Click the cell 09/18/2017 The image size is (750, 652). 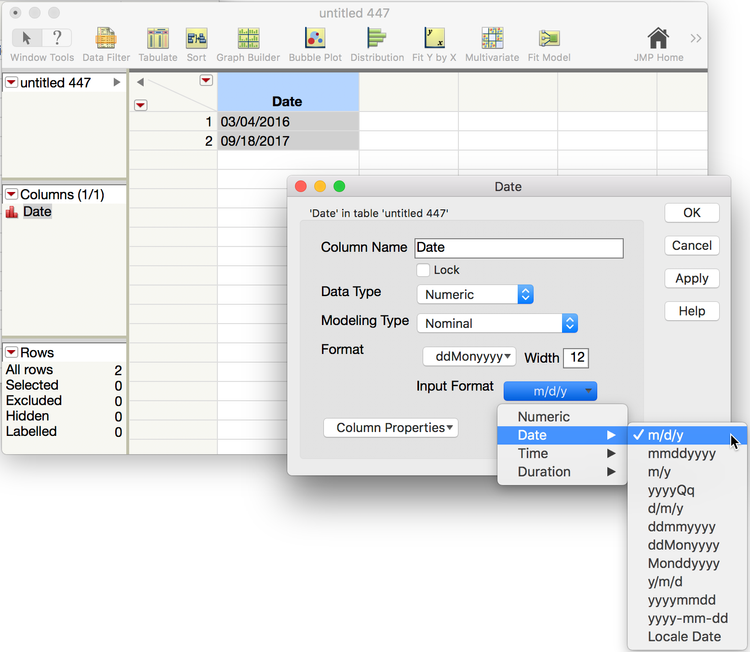click(288, 141)
